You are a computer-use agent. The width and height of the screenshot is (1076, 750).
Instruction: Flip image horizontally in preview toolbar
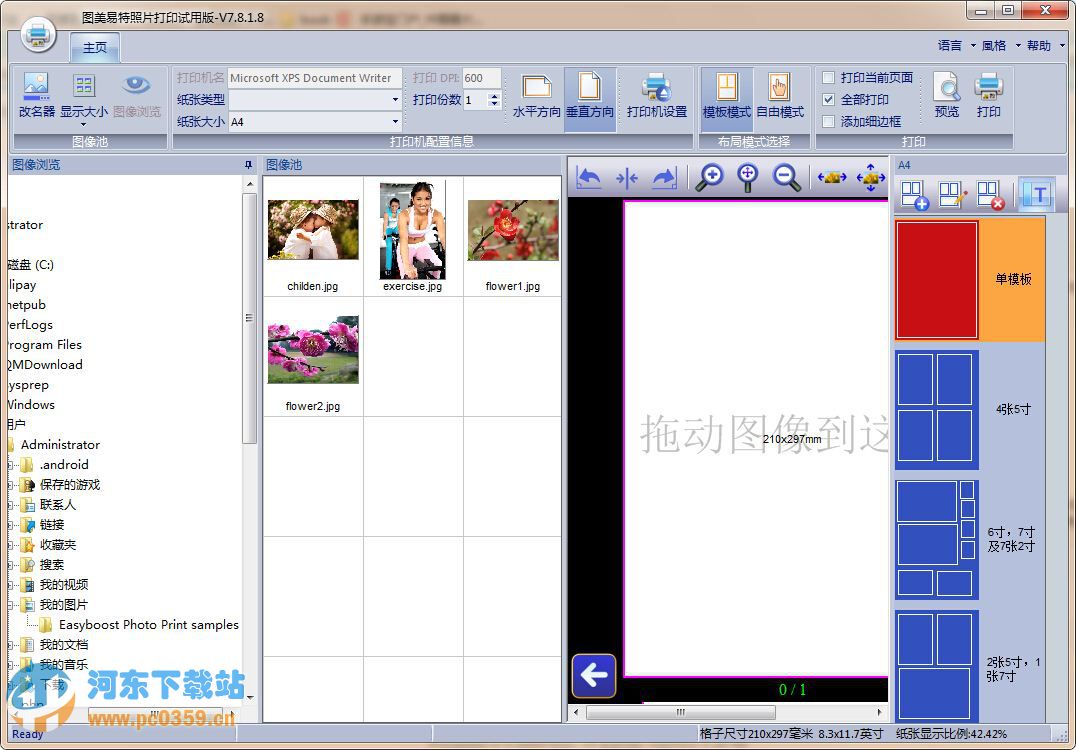pyautogui.click(x=627, y=178)
